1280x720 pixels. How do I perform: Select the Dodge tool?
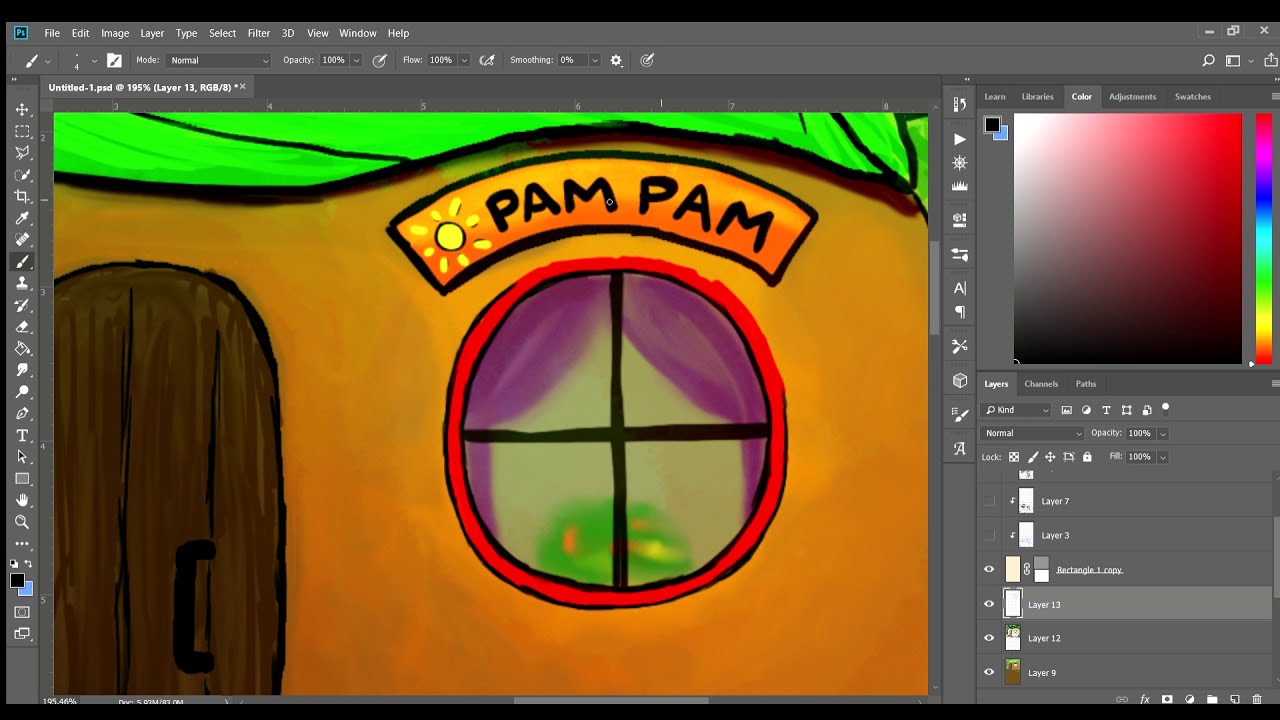coord(22,392)
